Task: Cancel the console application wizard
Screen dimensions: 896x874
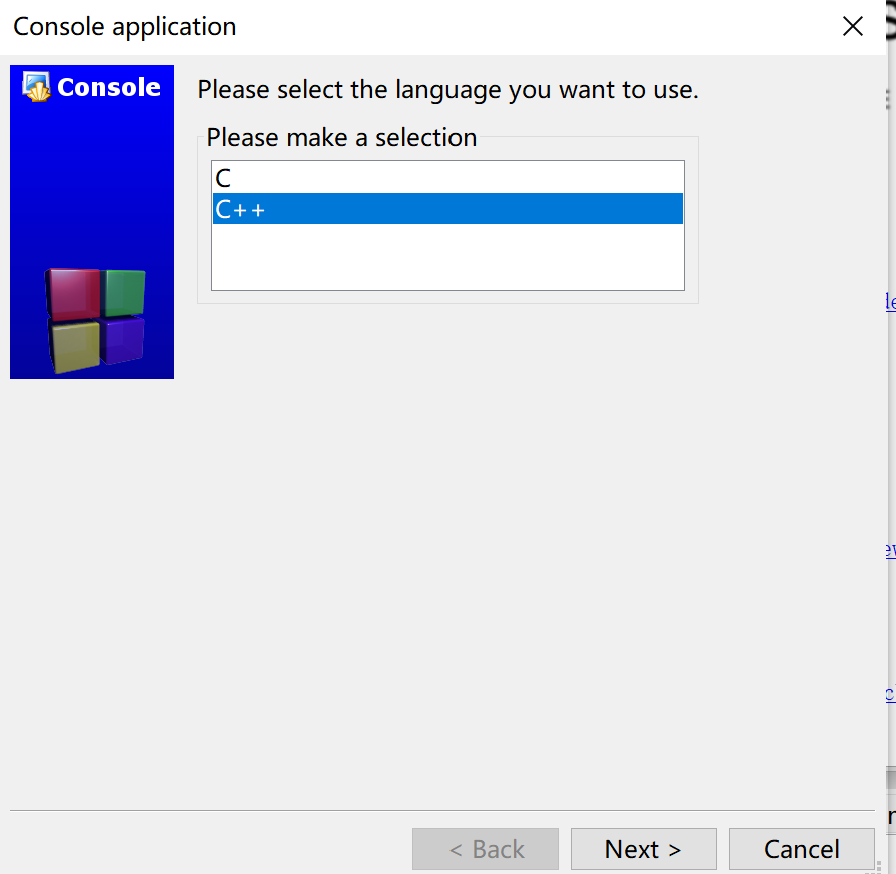Action: pos(802,849)
